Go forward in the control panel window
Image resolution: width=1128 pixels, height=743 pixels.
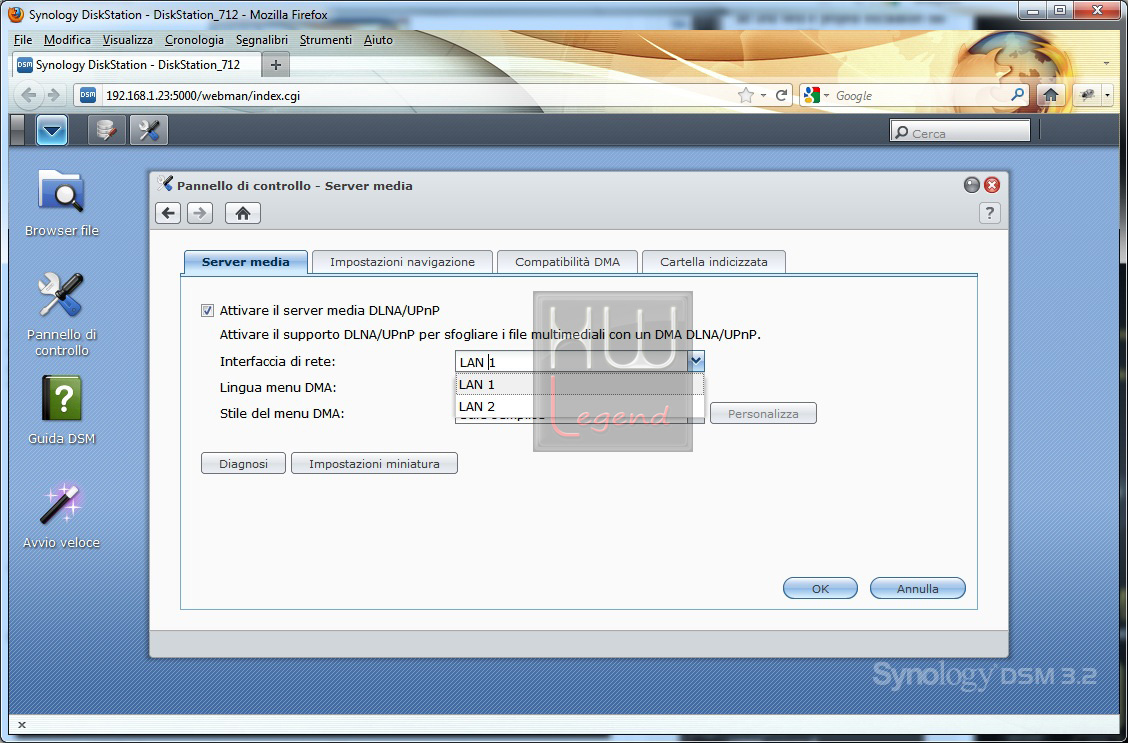(x=200, y=213)
